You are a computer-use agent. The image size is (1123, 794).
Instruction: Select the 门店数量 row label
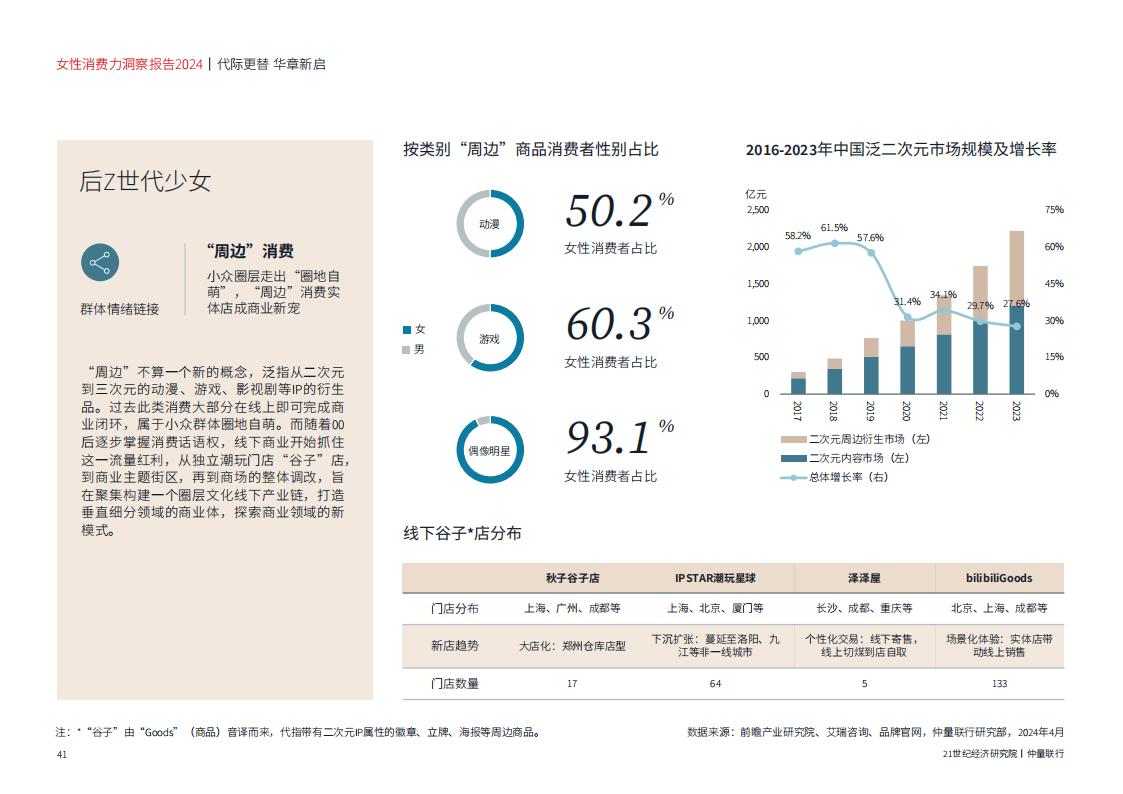click(x=454, y=683)
